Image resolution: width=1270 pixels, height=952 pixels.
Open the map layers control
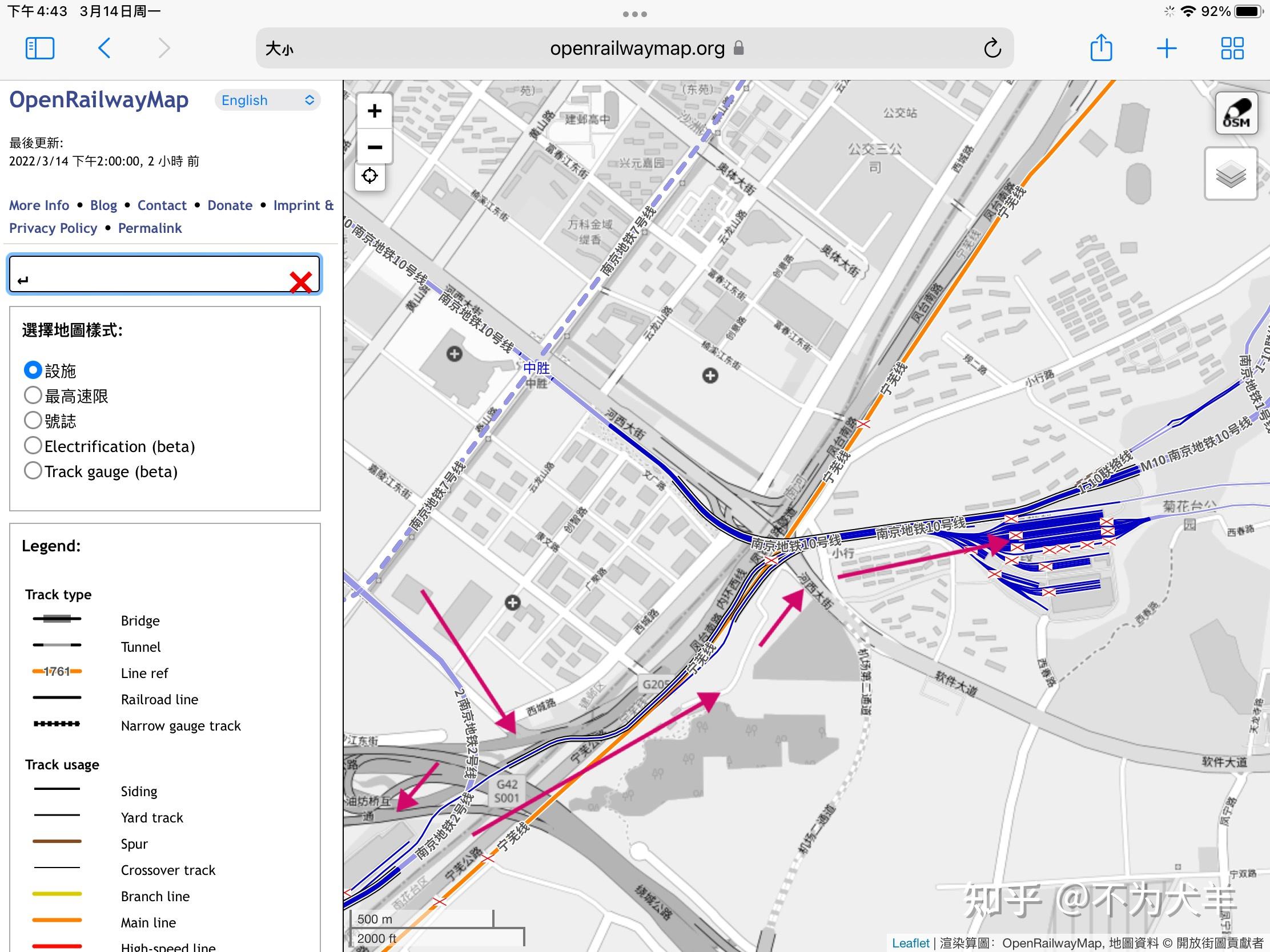[1231, 174]
